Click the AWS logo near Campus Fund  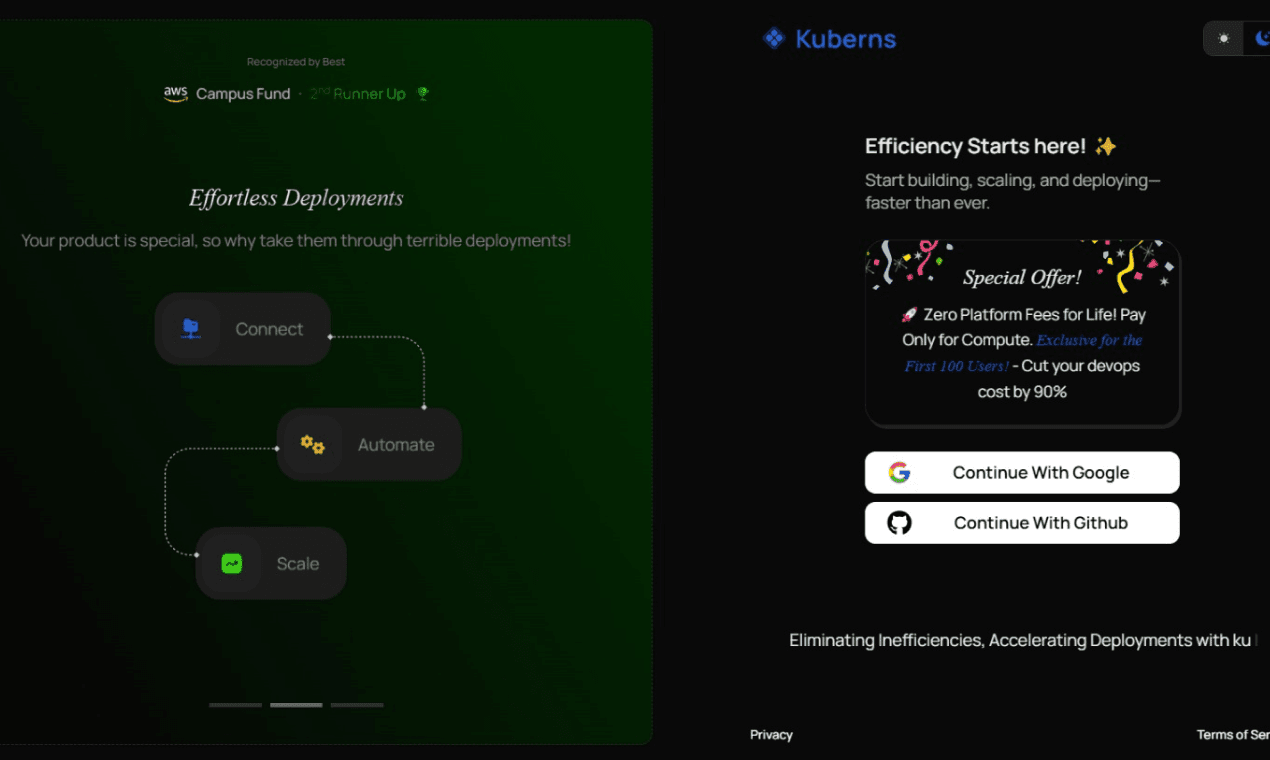(175, 93)
